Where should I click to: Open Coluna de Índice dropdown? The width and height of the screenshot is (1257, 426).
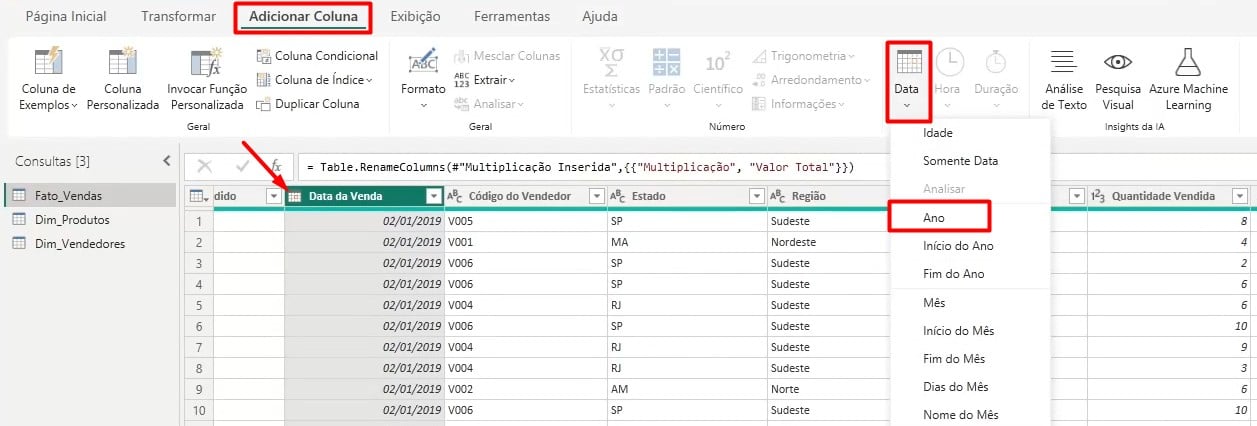(x=315, y=80)
